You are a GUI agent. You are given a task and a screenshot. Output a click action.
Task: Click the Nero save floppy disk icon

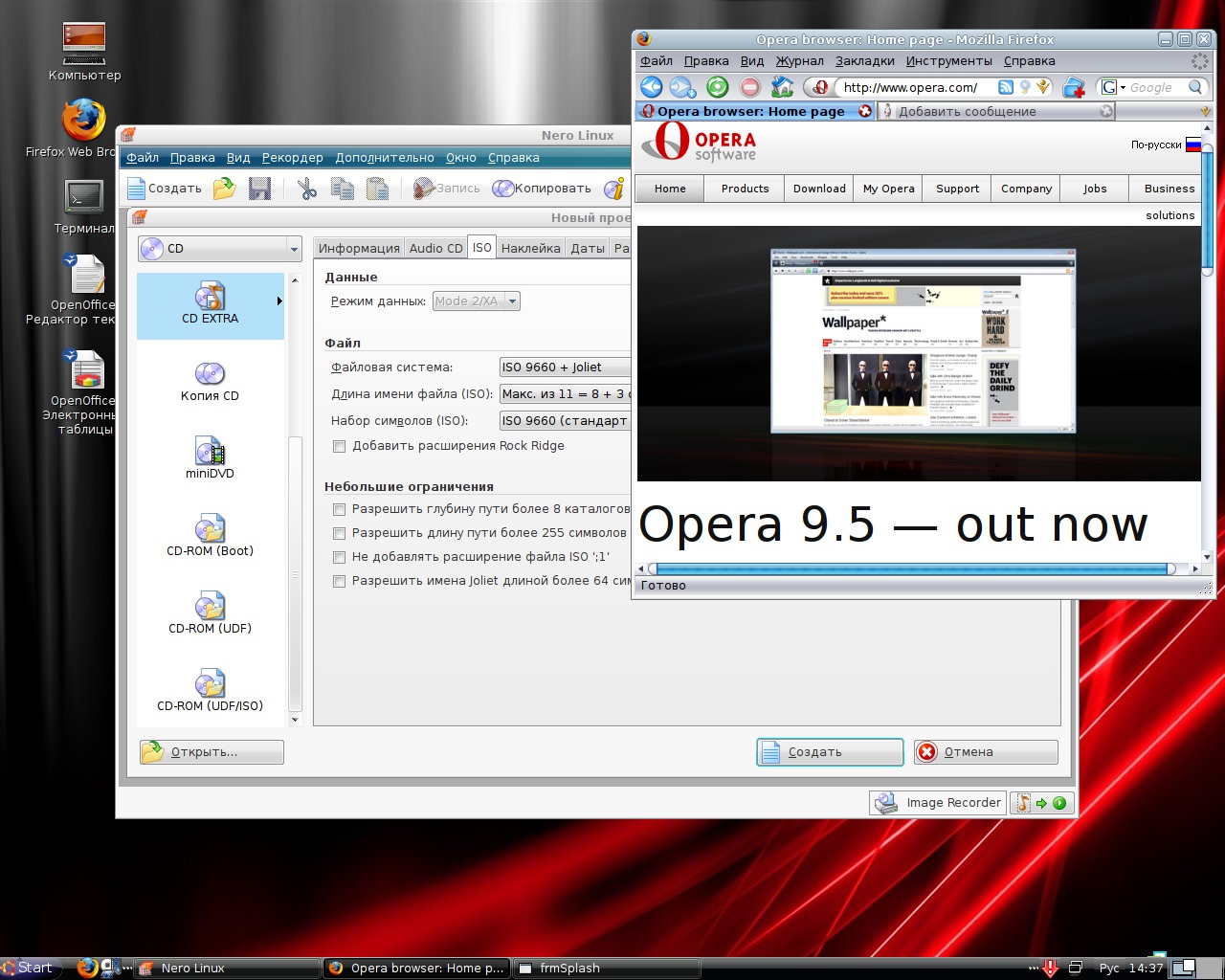[259, 189]
